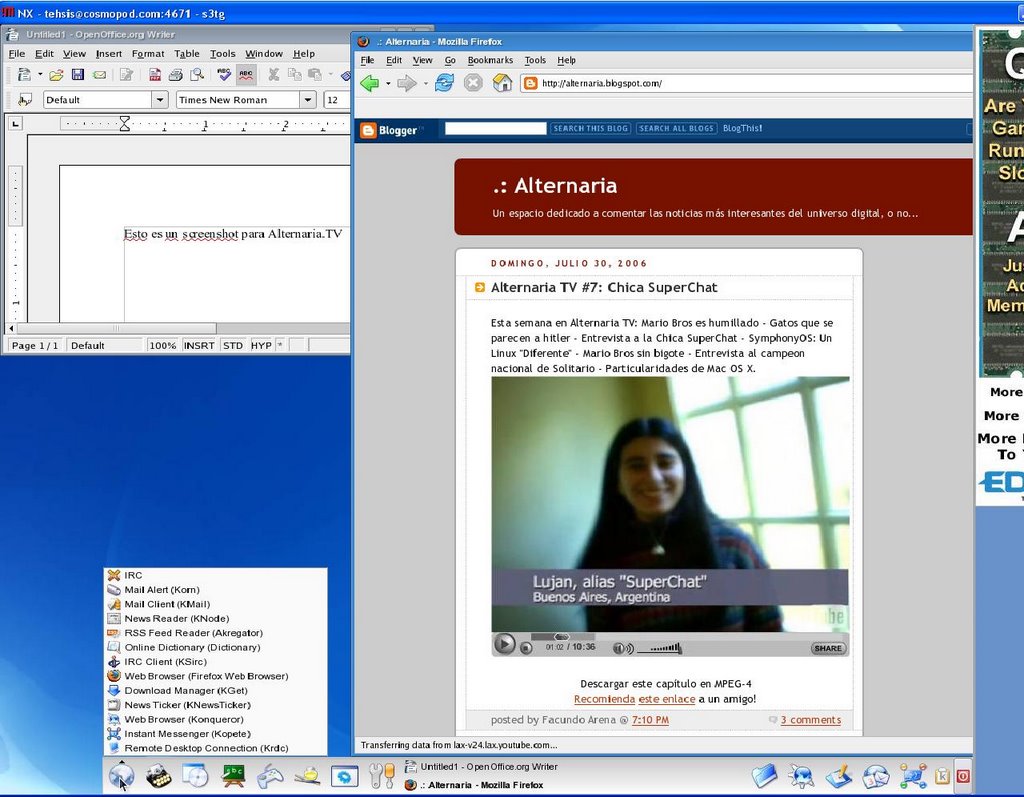Click the red power logout icon
This screenshot has height=797, width=1024.
(963, 776)
